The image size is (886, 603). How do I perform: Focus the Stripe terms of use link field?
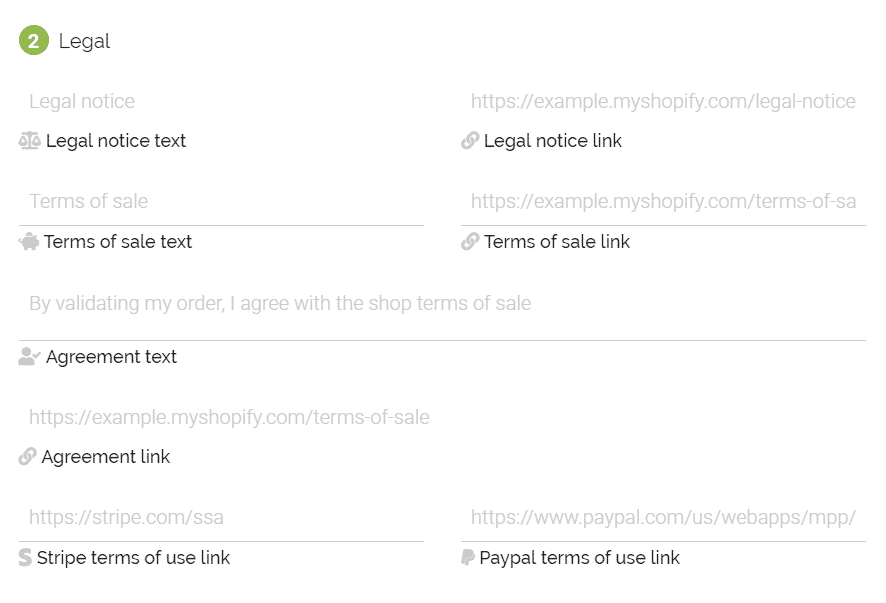222,518
